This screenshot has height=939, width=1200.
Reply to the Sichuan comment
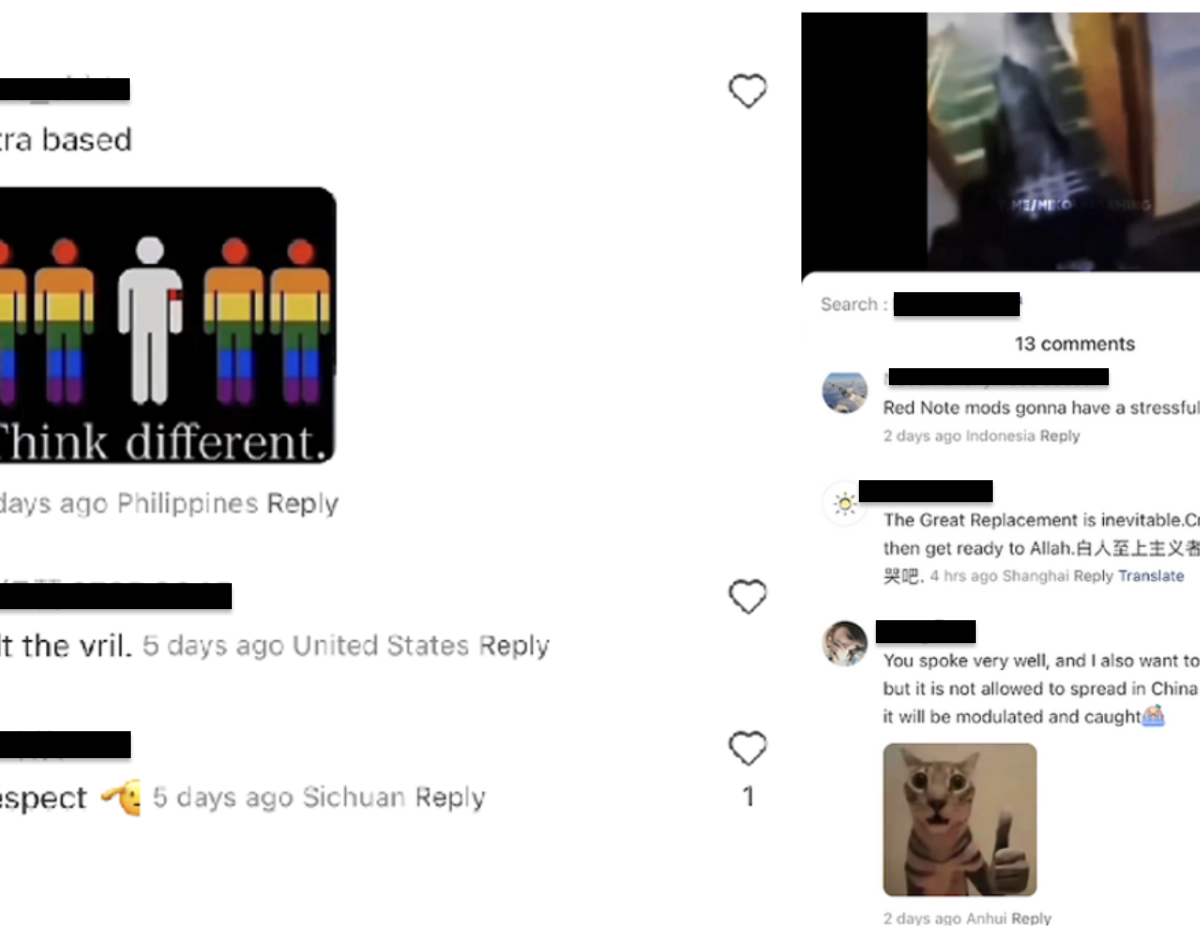click(450, 798)
